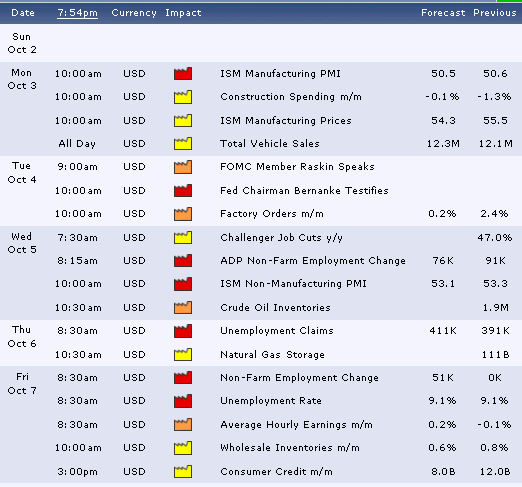Click yellow impact icon for Natural Gas Storage
This screenshot has height=487, width=522.
183,355
